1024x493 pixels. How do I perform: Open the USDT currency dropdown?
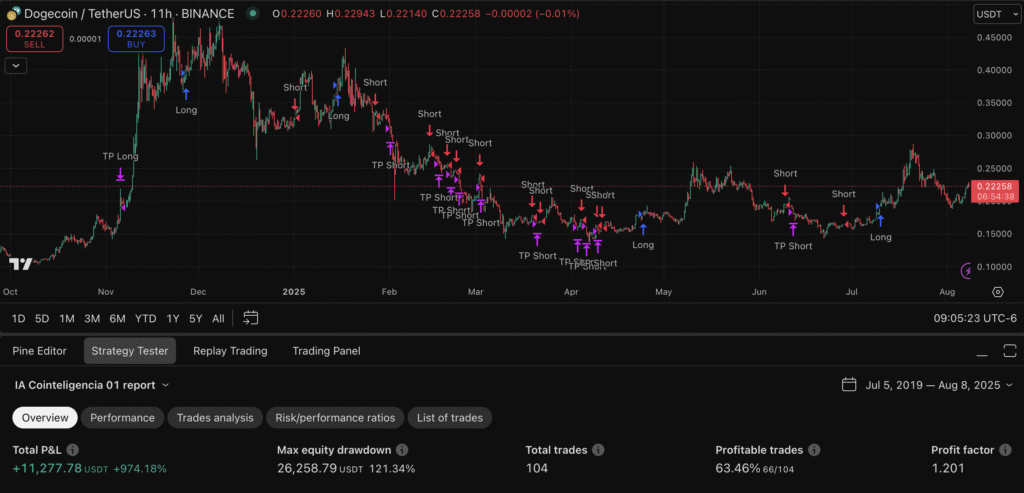pyautogui.click(x=995, y=13)
